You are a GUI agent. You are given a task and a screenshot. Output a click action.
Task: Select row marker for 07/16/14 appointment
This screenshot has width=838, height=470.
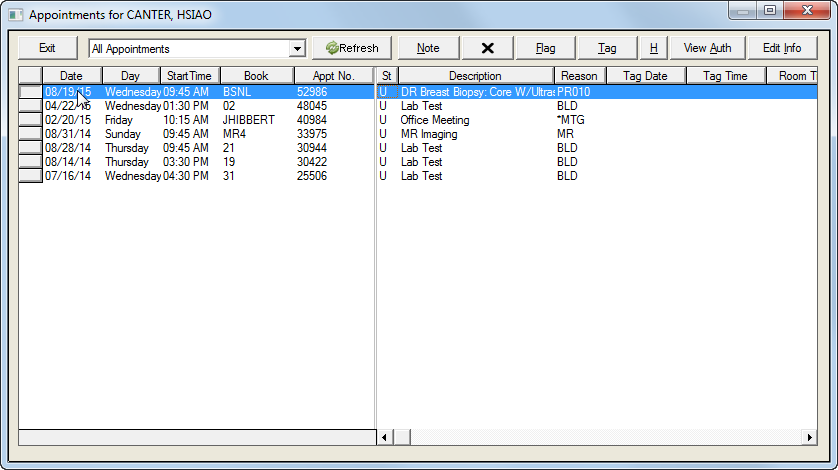(x=30, y=175)
